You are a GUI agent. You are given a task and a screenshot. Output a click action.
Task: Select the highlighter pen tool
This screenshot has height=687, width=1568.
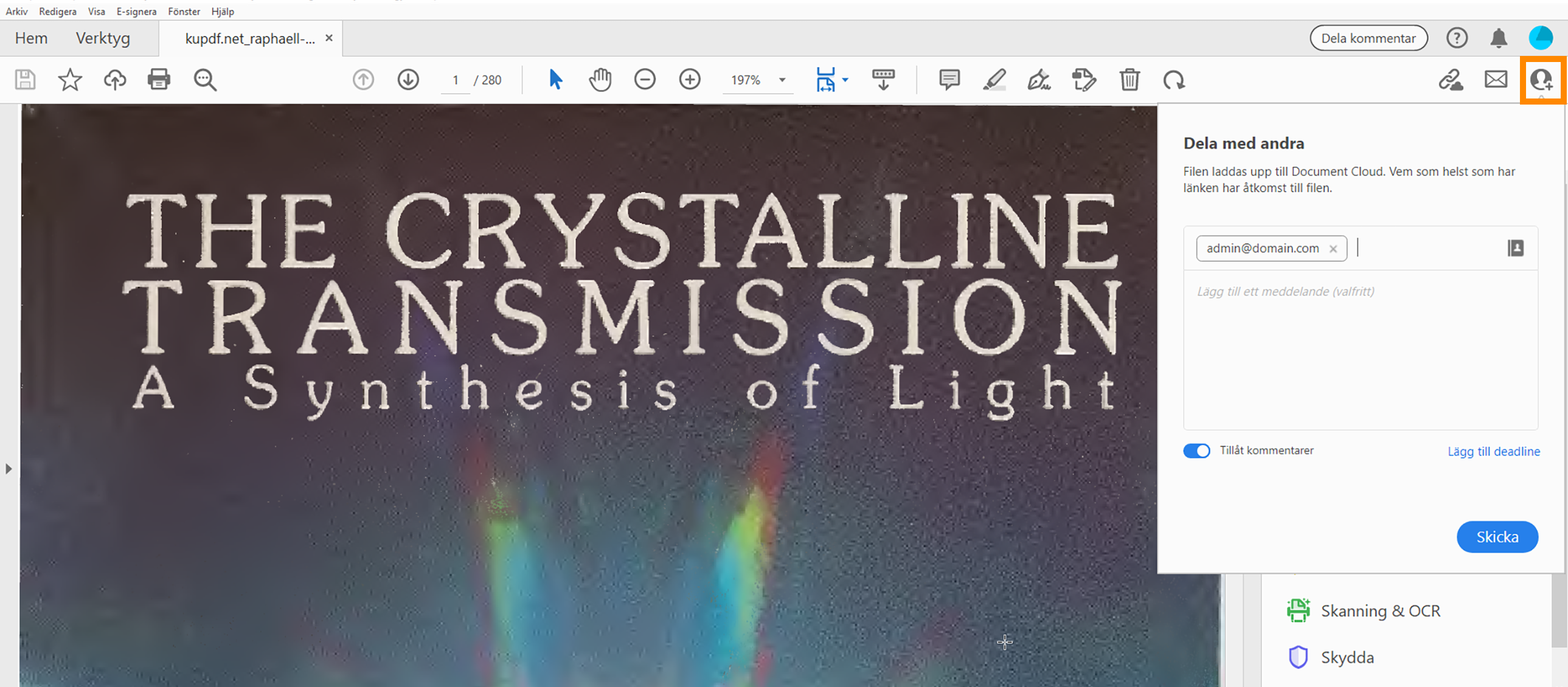point(994,80)
